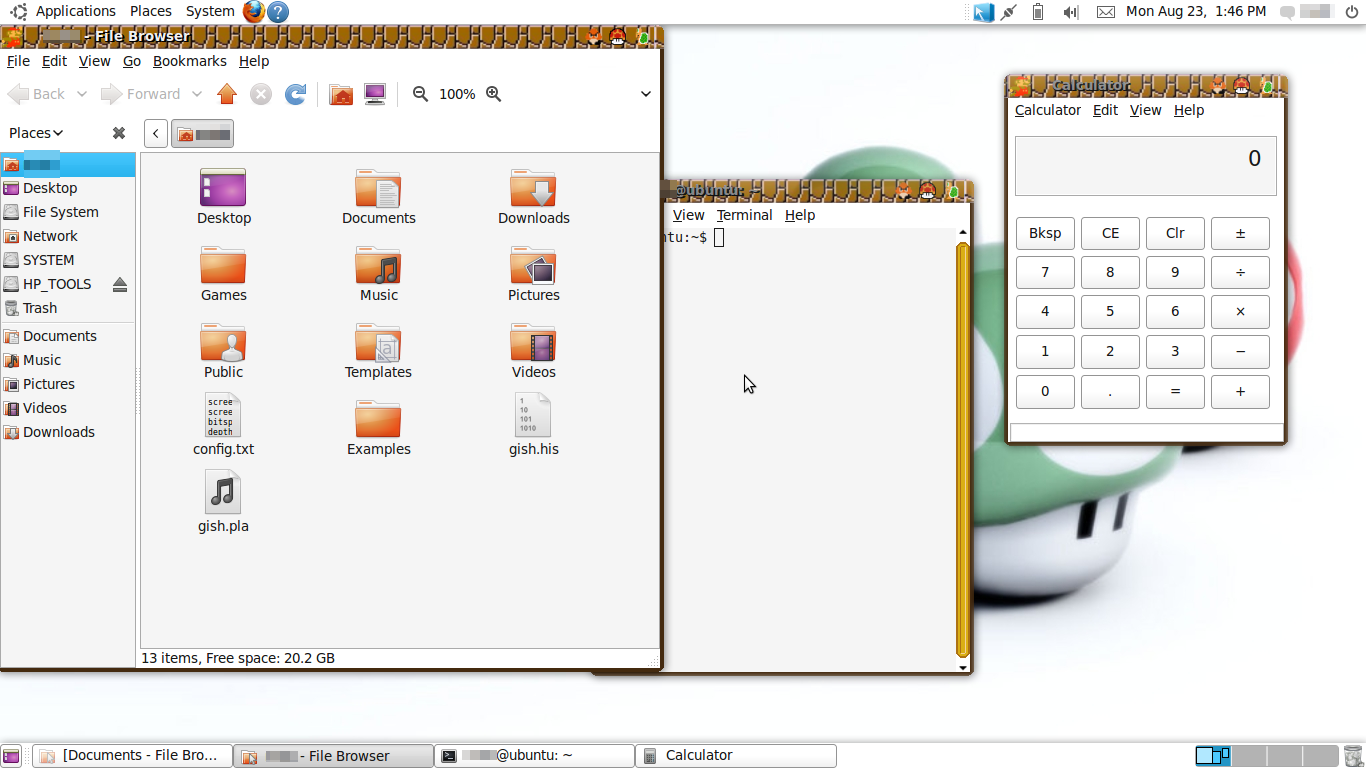
Task: Open the Terminal menu in terminal window
Action: pos(744,215)
